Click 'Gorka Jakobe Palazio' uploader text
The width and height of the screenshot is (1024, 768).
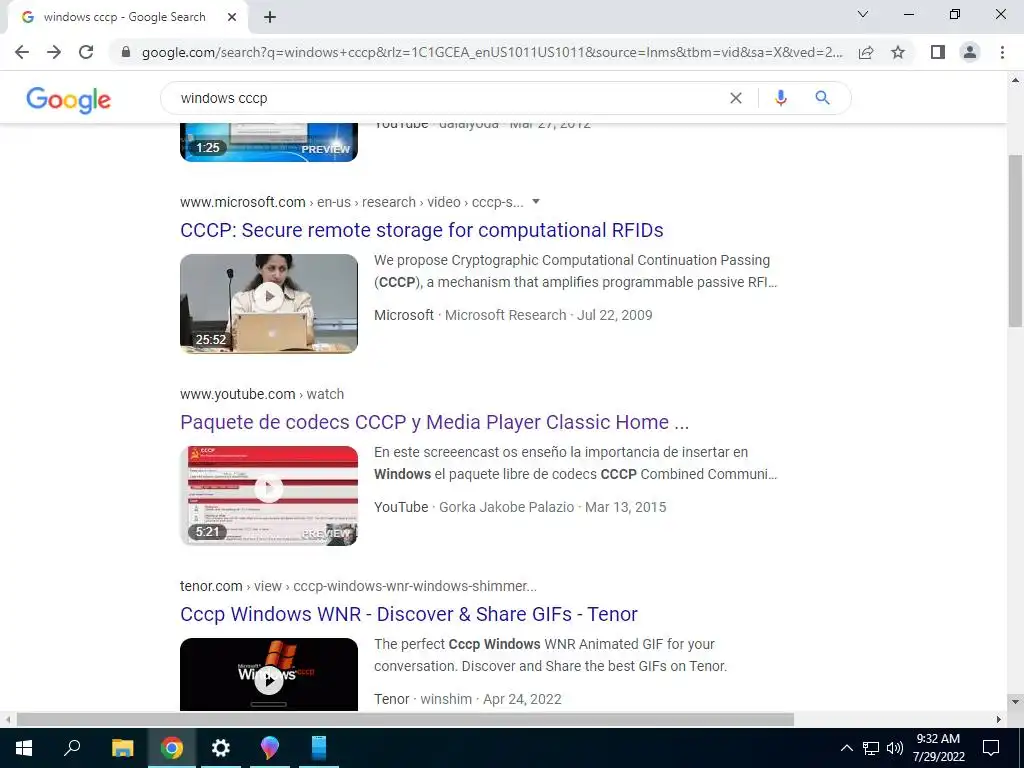click(506, 507)
